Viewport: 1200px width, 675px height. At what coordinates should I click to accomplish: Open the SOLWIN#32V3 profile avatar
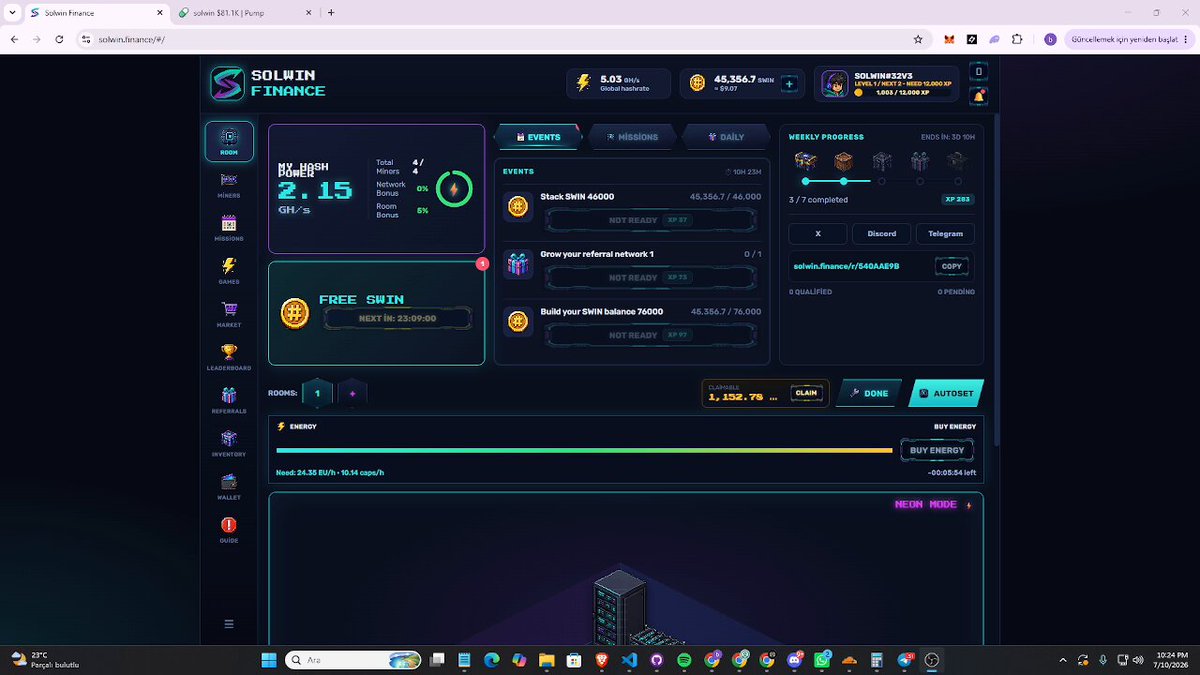pyautogui.click(x=835, y=85)
